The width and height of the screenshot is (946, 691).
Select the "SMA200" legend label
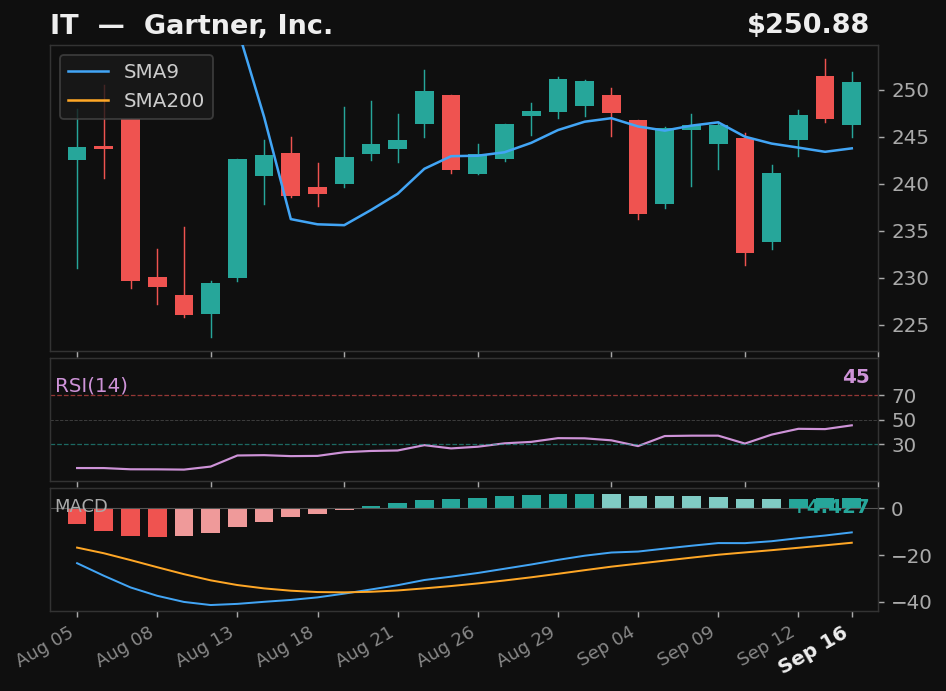tap(164, 100)
